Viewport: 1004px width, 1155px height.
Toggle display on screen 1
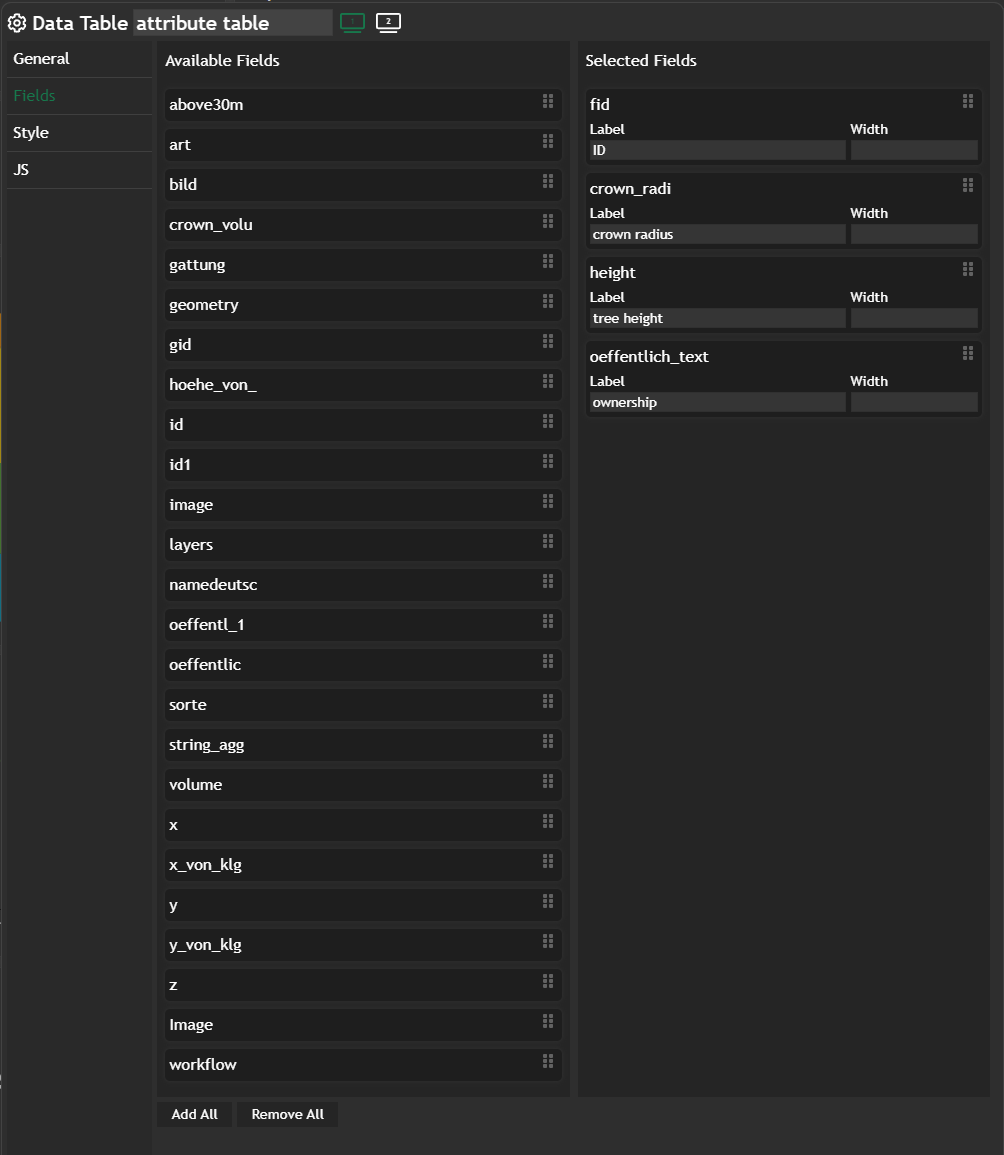tap(352, 22)
